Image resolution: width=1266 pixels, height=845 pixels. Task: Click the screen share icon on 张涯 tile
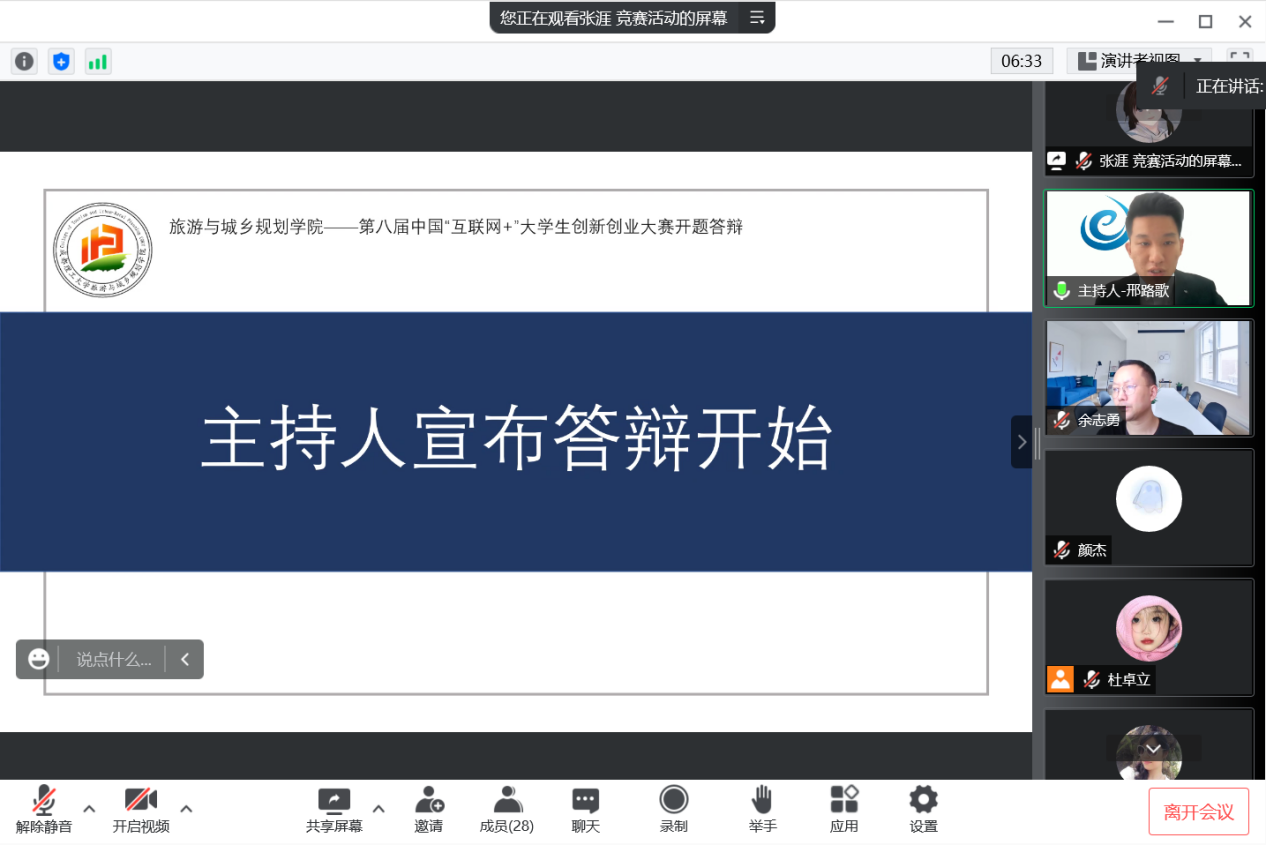(x=1057, y=160)
